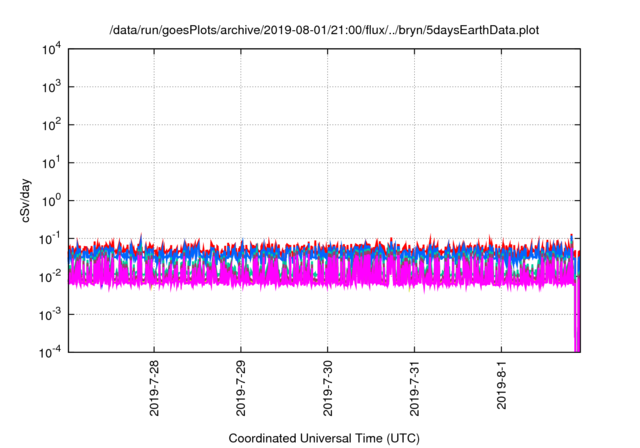
Task: Click the 10^3 y-axis tick label
Action: (x=52, y=87)
